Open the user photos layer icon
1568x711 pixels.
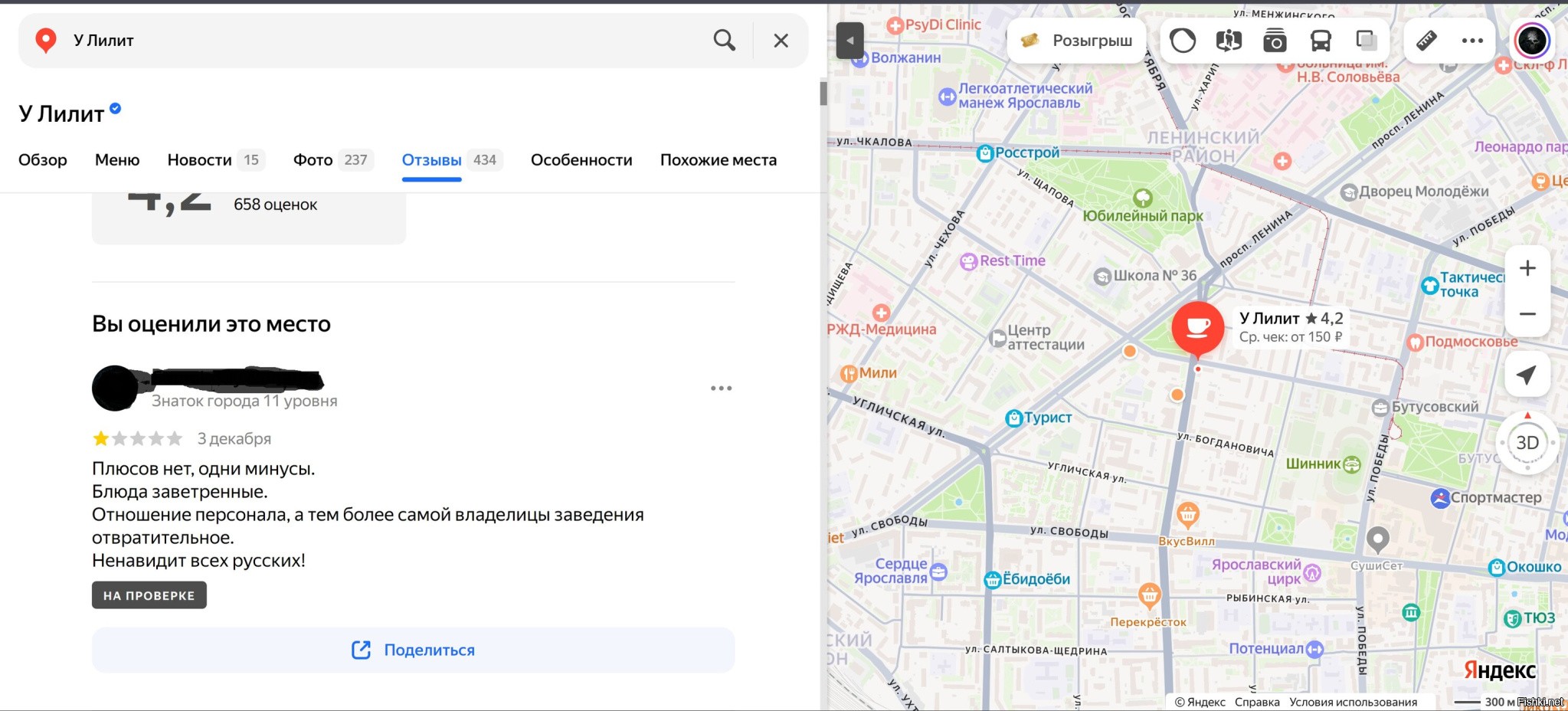pos(1275,41)
